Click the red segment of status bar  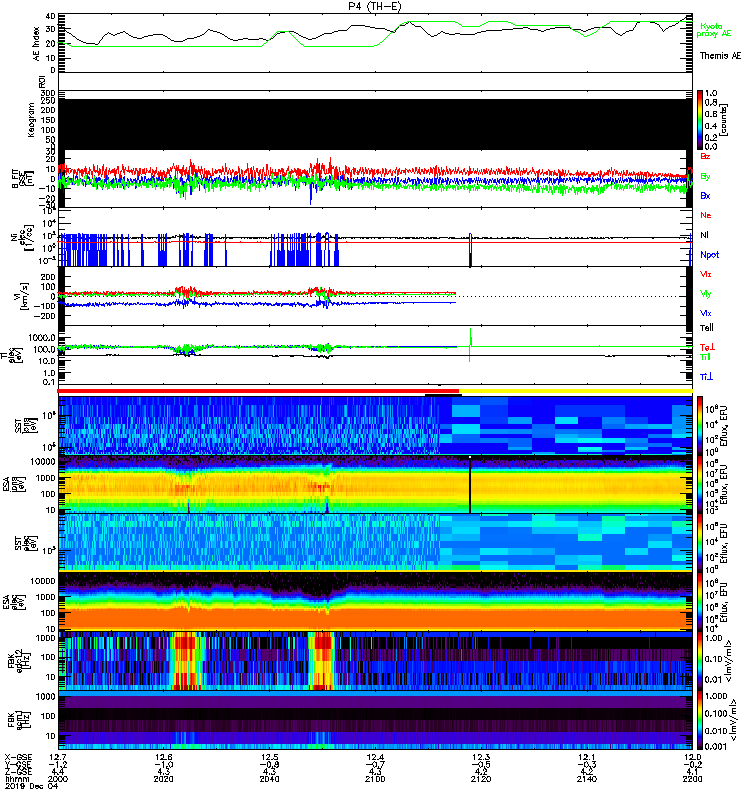(x=258, y=391)
